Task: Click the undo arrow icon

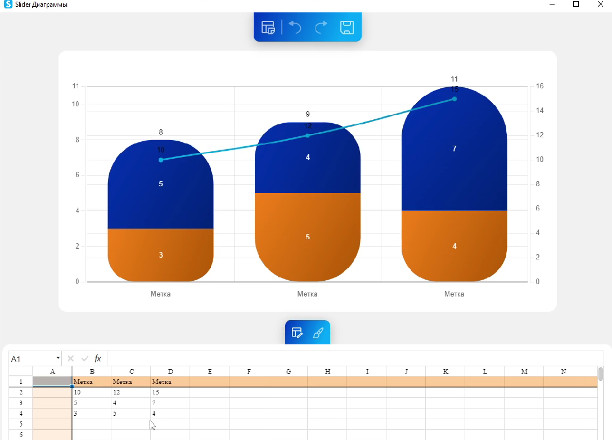Action: [295, 28]
